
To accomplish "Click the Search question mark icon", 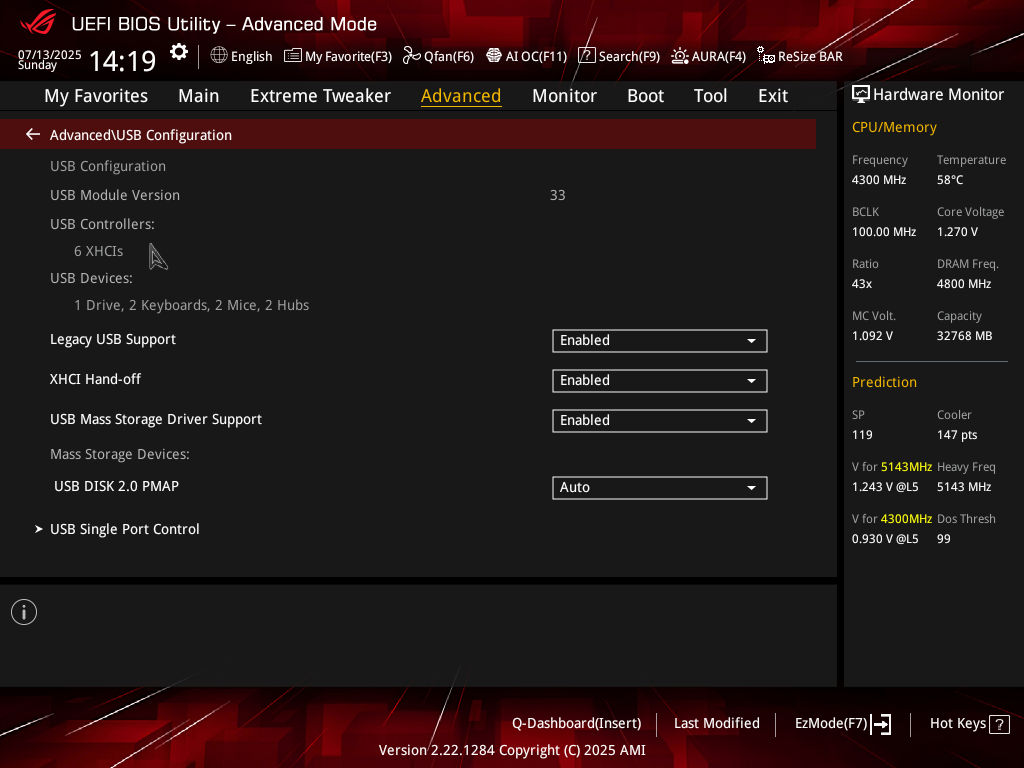I will [x=586, y=56].
